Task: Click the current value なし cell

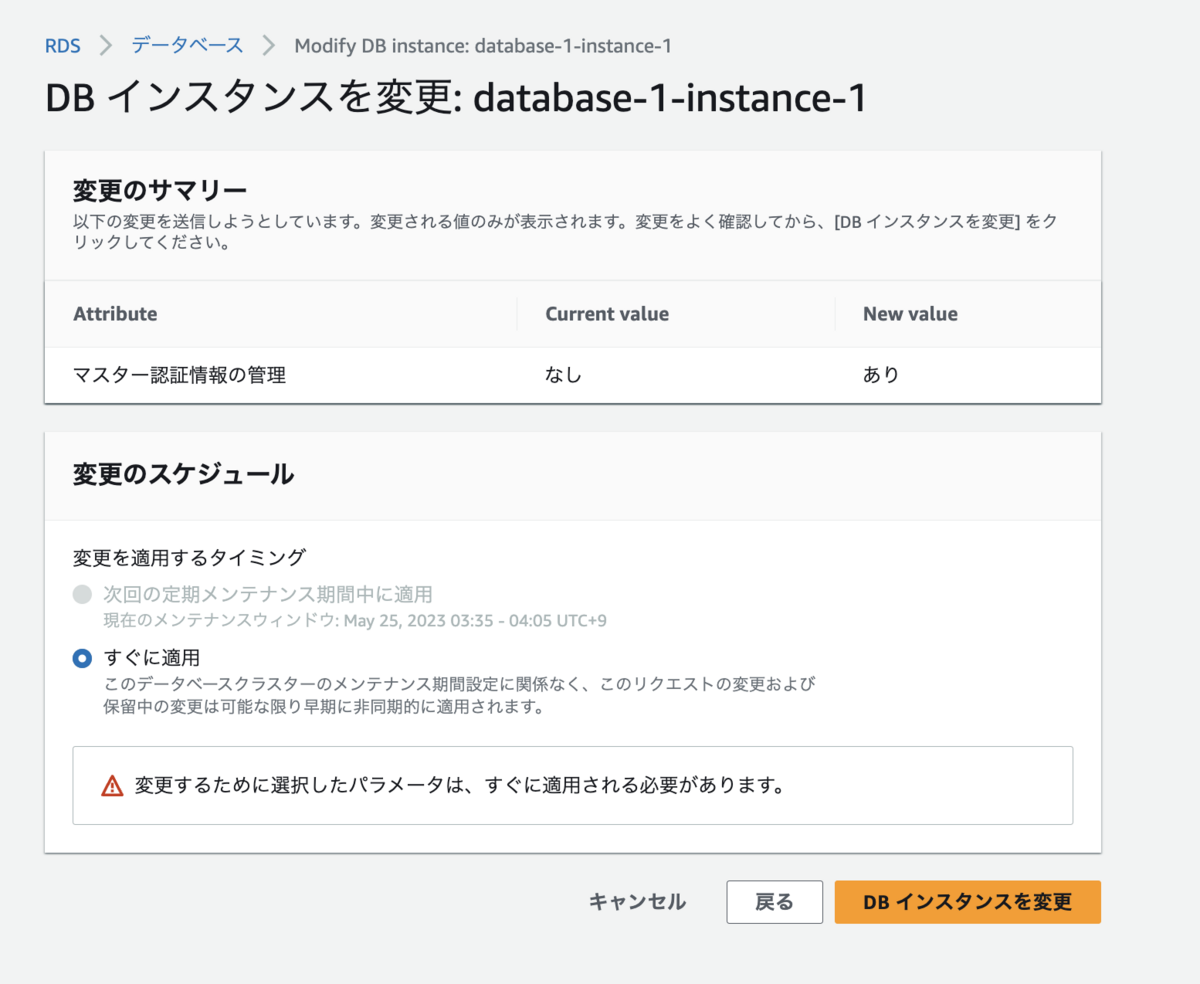Action: pos(563,375)
